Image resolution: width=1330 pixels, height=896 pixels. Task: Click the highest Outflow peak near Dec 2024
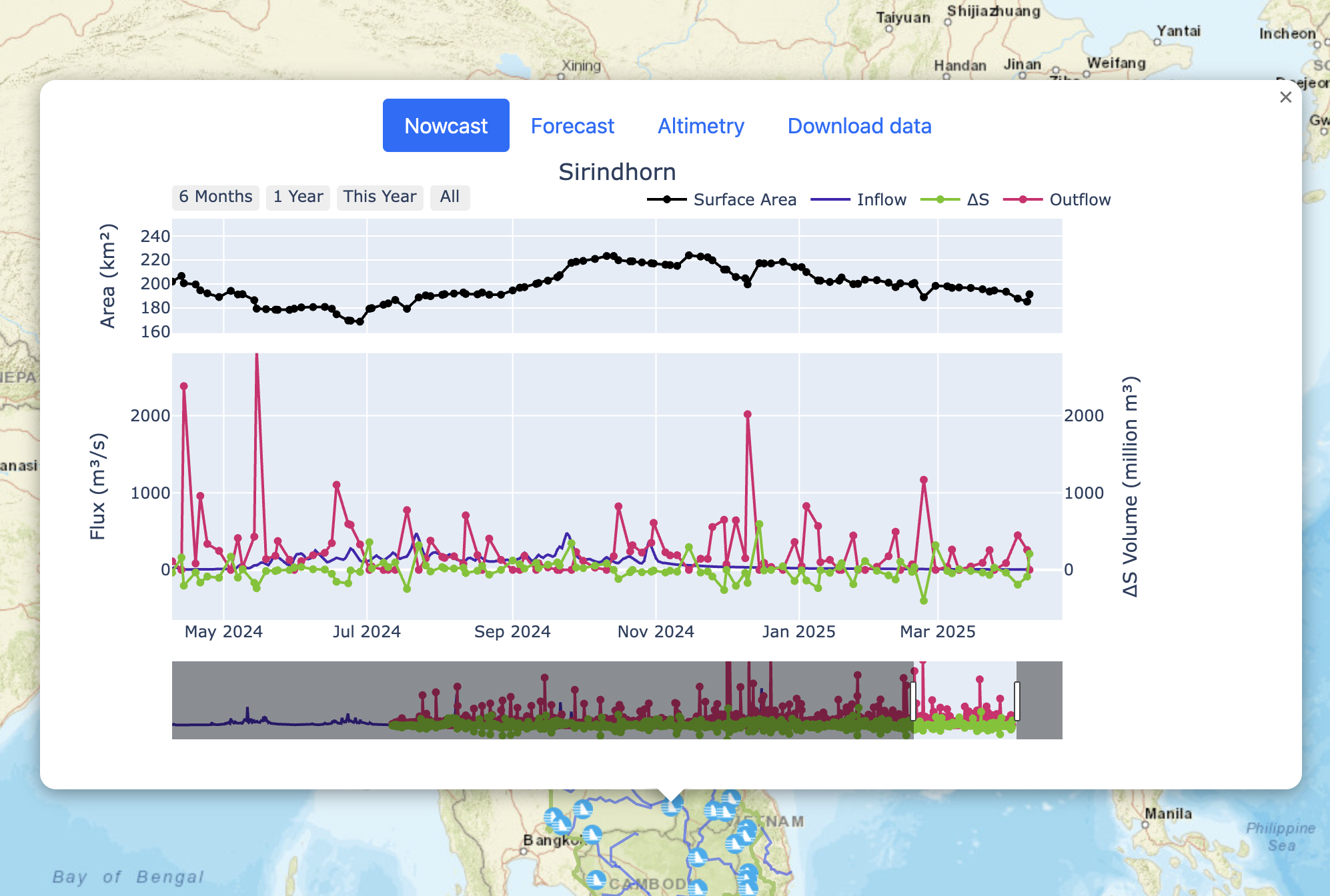tap(748, 415)
